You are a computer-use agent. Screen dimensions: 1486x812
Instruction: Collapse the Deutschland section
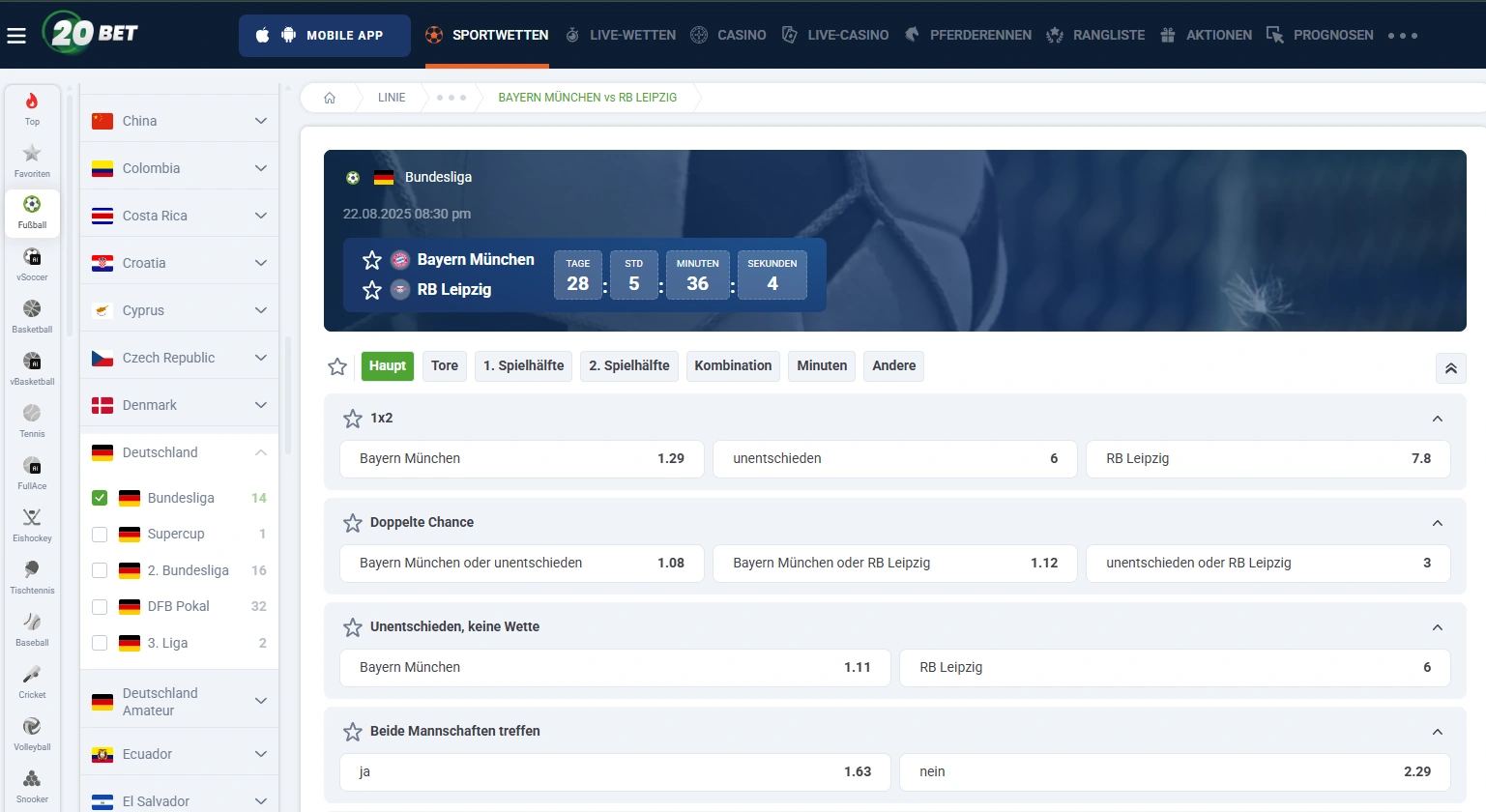point(260,452)
